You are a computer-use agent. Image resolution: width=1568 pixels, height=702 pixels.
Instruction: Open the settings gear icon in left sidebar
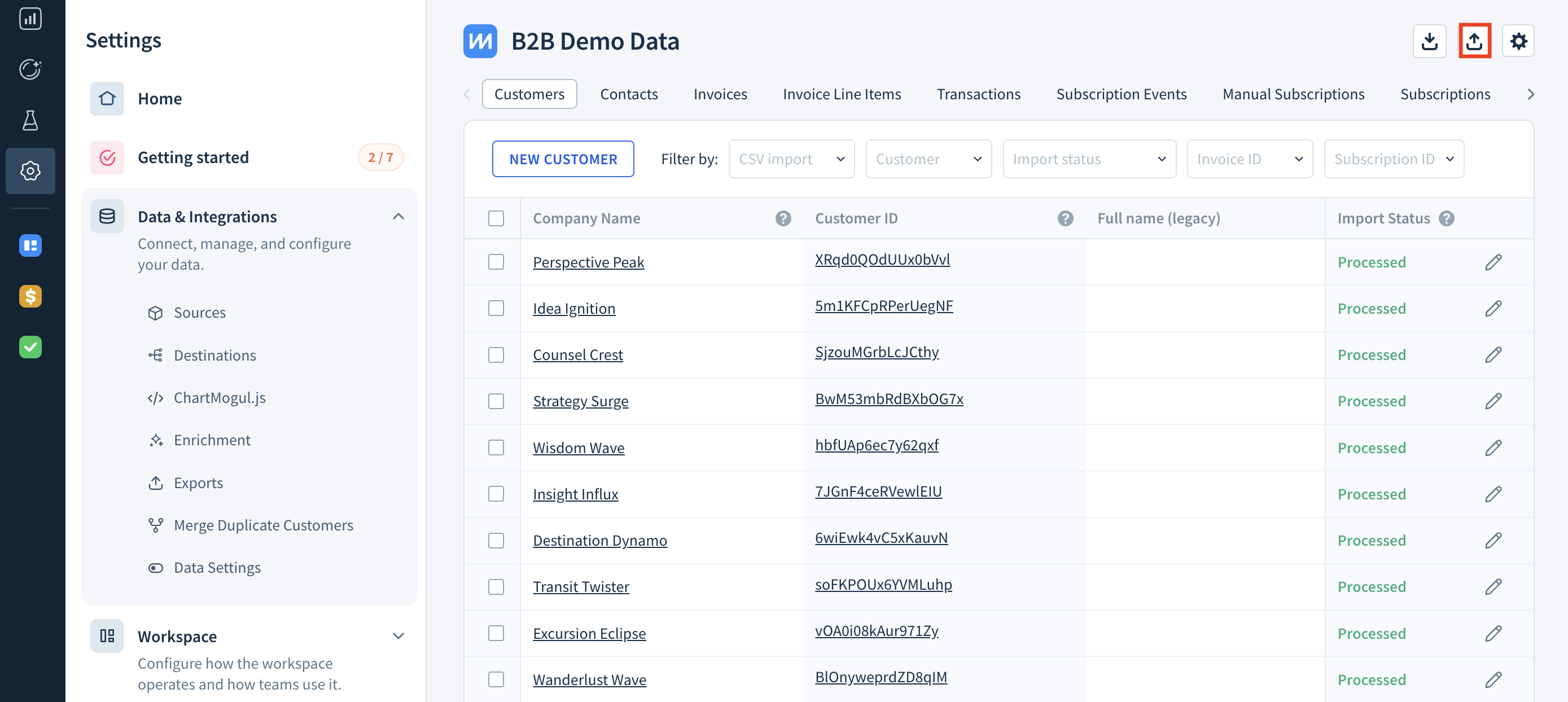tap(30, 171)
